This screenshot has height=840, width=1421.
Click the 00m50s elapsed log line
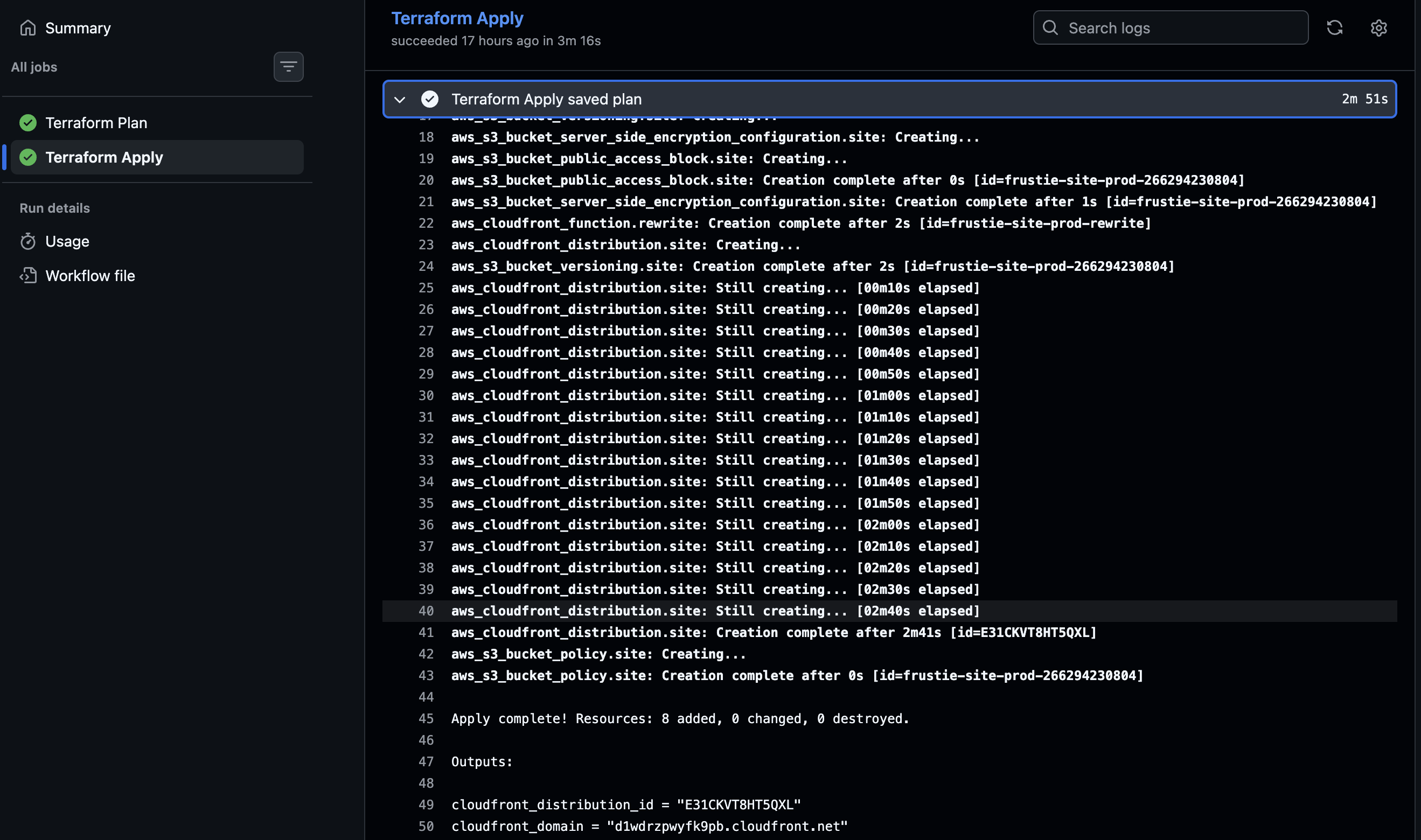coord(715,374)
